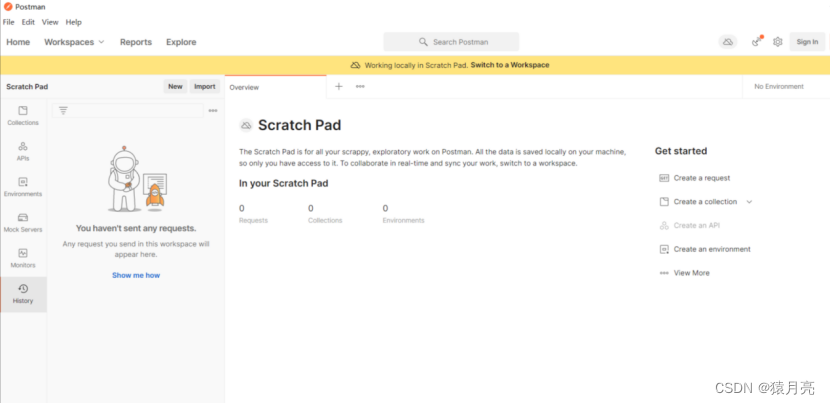Open the File menu

(8, 22)
